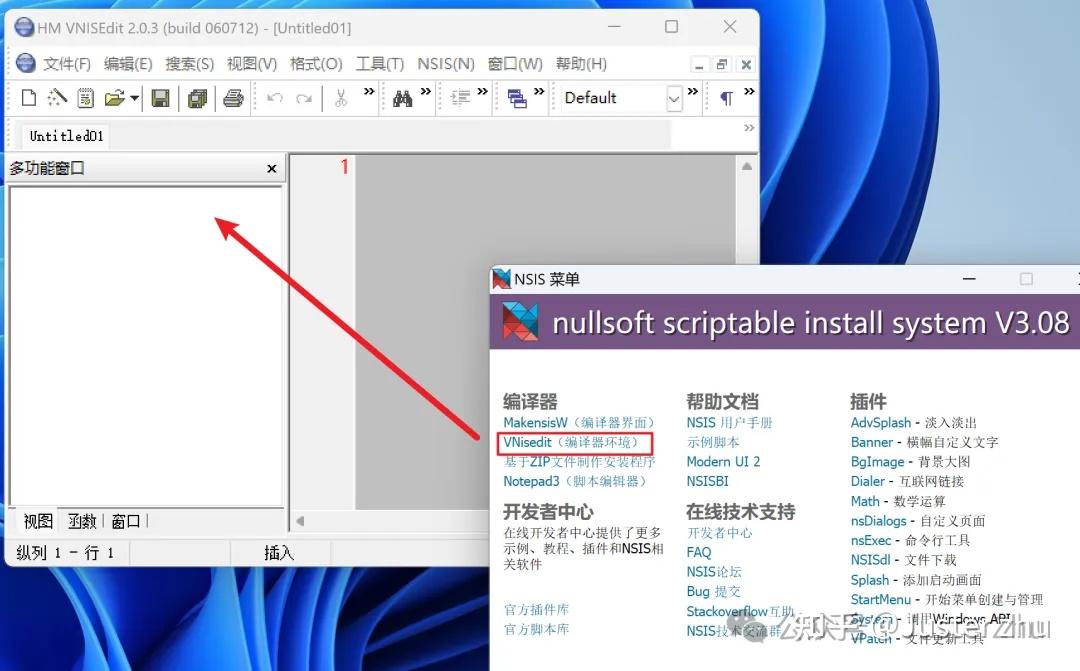1080x671 pixels.
Task: Click the cascade windows icon
Action: pos(517,99)
